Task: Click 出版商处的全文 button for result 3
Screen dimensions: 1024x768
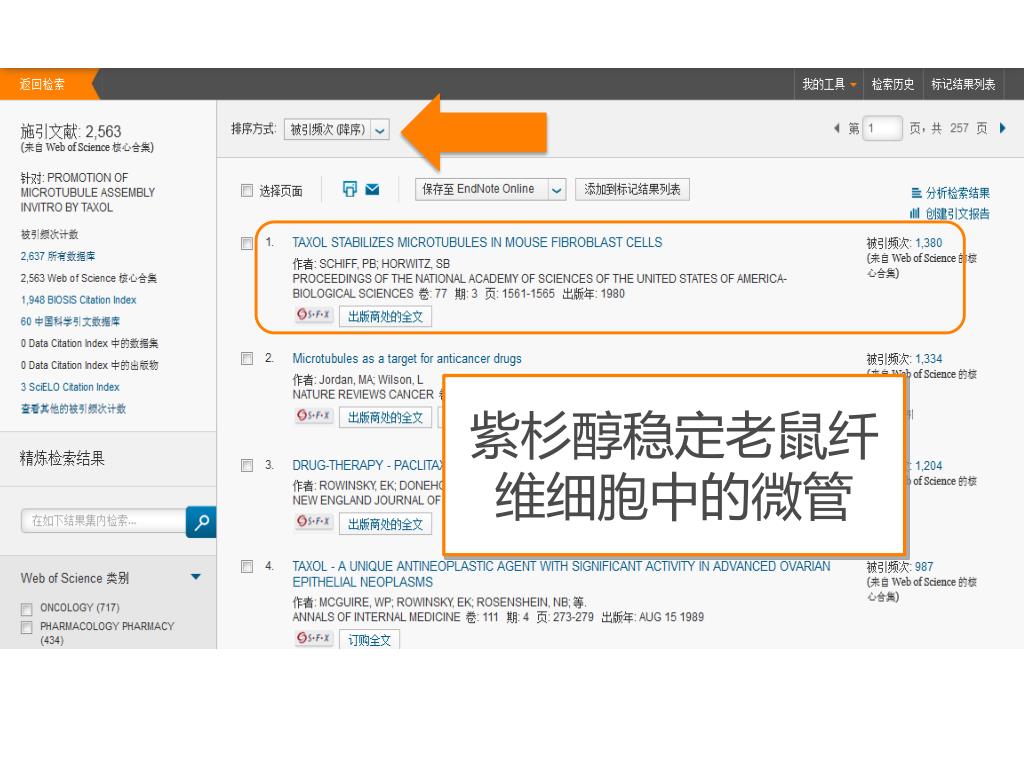Action: pos(385,524)
